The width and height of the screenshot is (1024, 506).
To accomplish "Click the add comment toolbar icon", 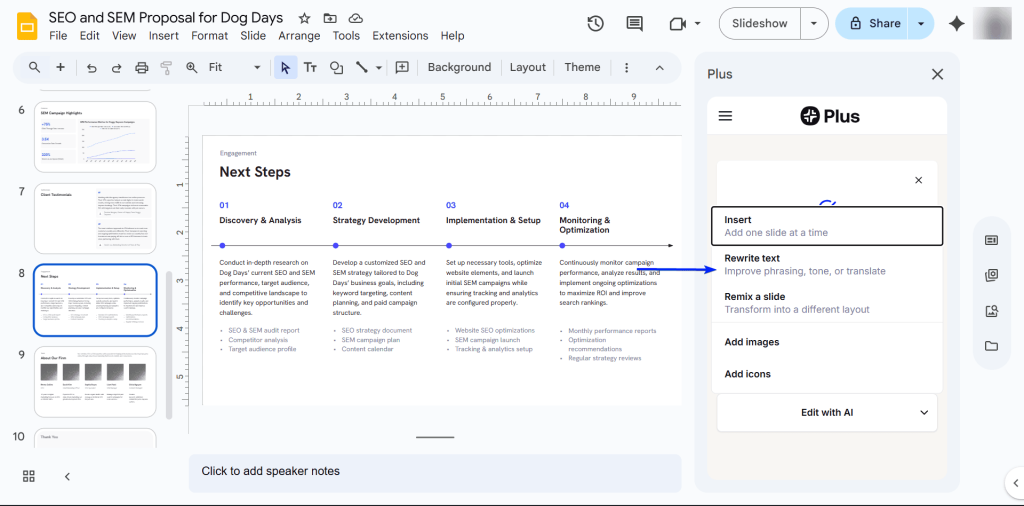I will (402, 68).
